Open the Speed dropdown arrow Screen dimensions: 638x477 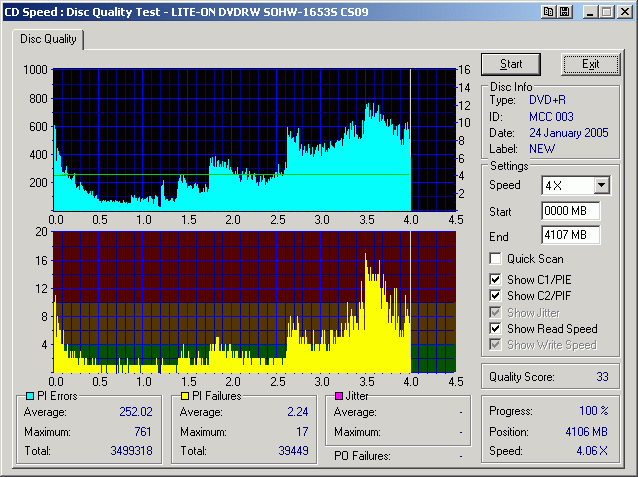click(601, 186)
